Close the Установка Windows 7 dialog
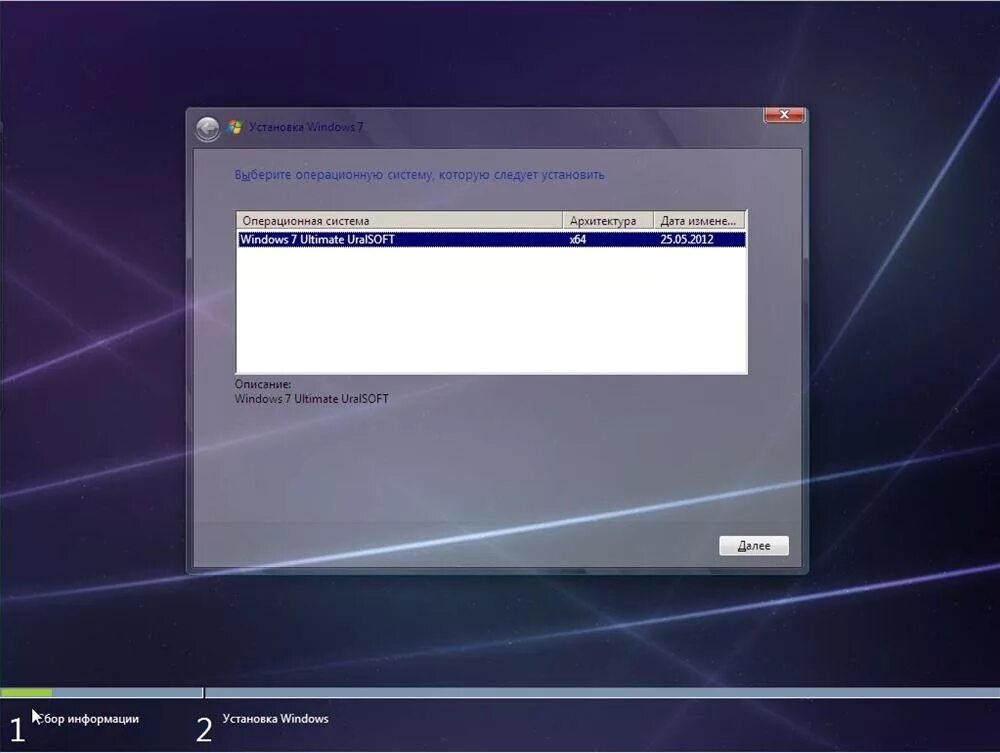The image size is (1000, 753). click(784, 115)
